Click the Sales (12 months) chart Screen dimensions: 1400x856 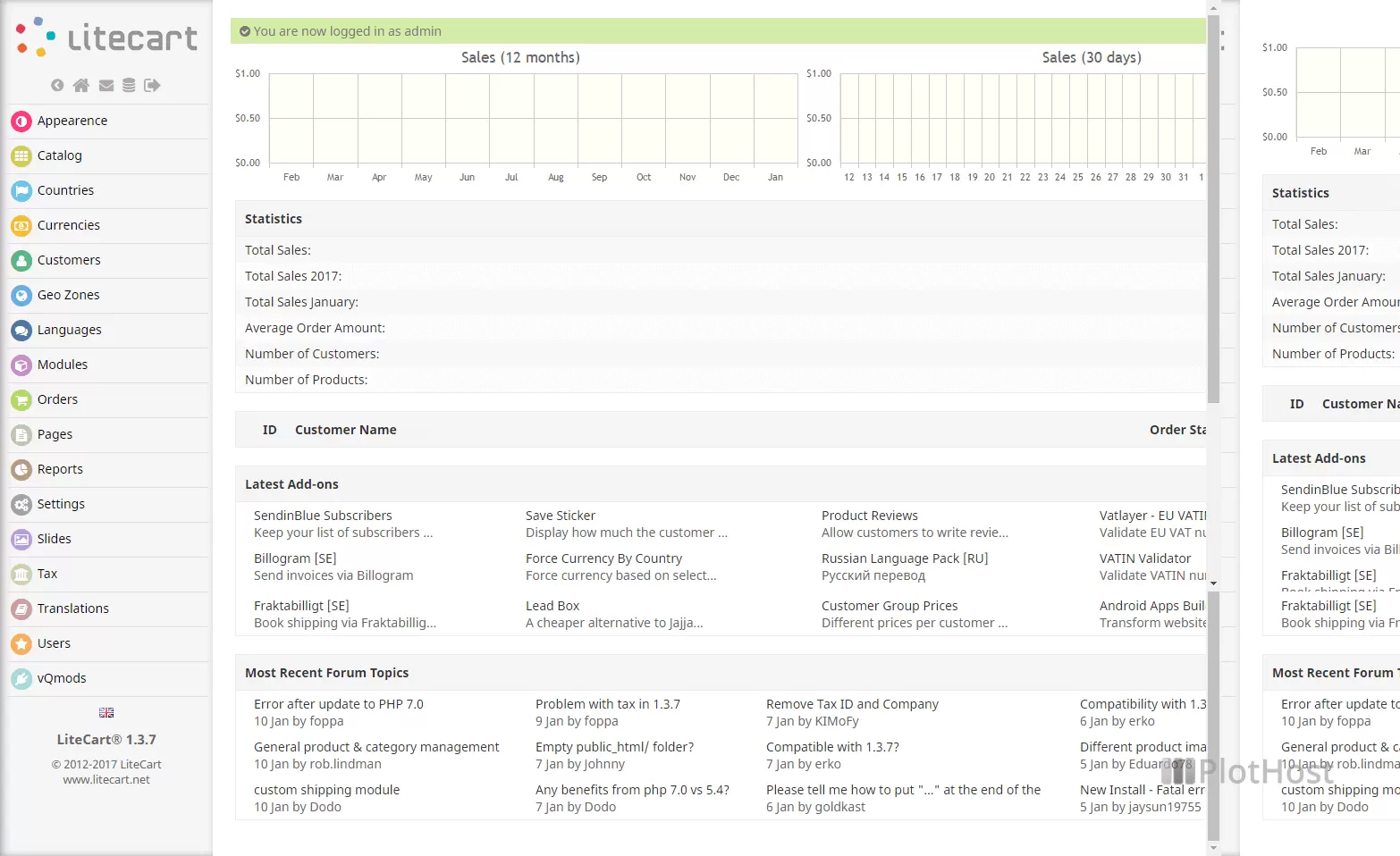pos(533,119)
